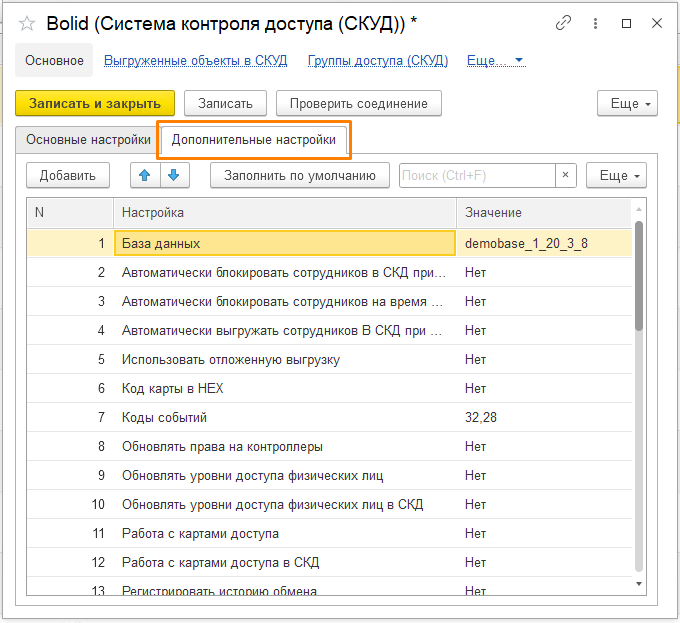Move row up with blue arrow
The image size is (680, 623).
[145, 175]
